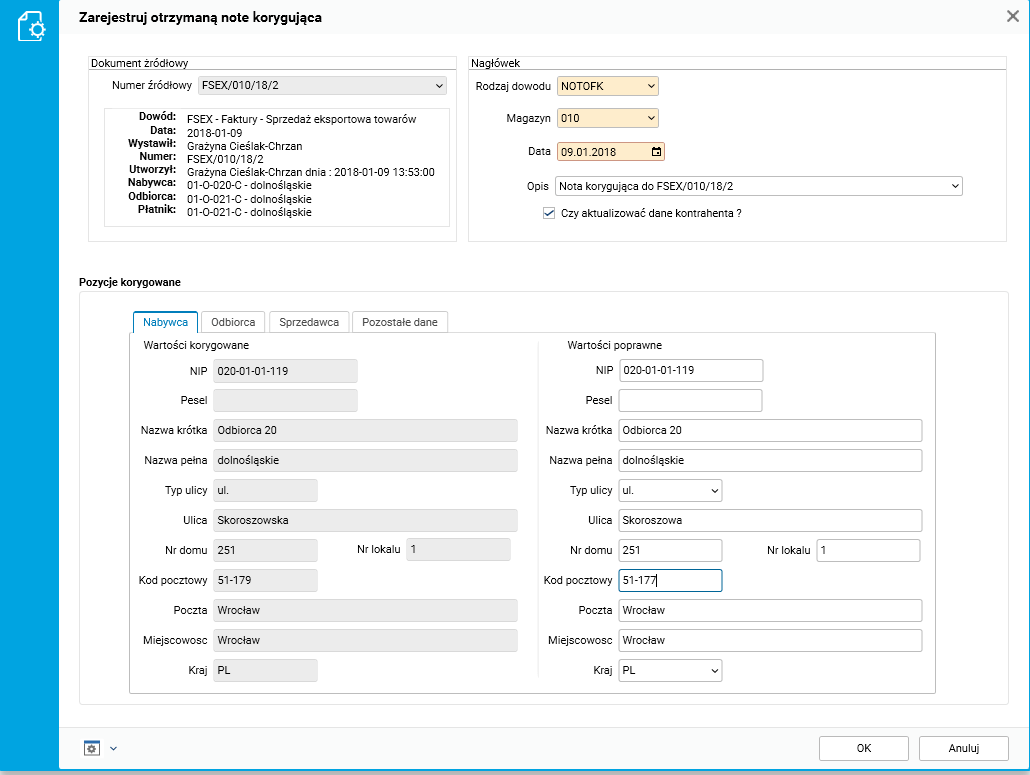This screenshot has height=775, width=1030.
Task: Click the document settings icon in the sidebar
Action: pos(30,26)
